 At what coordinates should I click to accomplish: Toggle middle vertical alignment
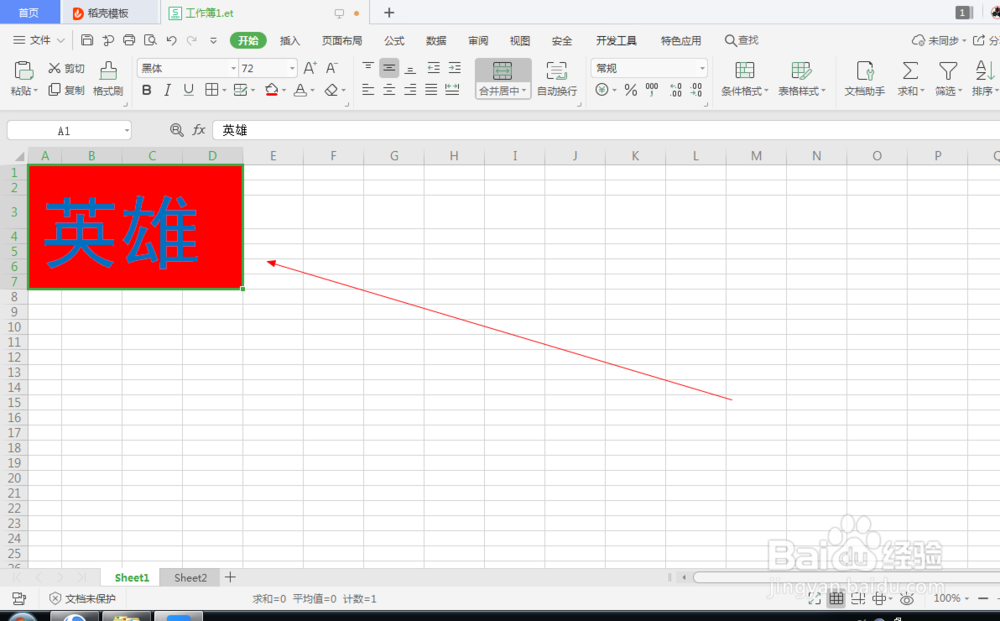389,68
